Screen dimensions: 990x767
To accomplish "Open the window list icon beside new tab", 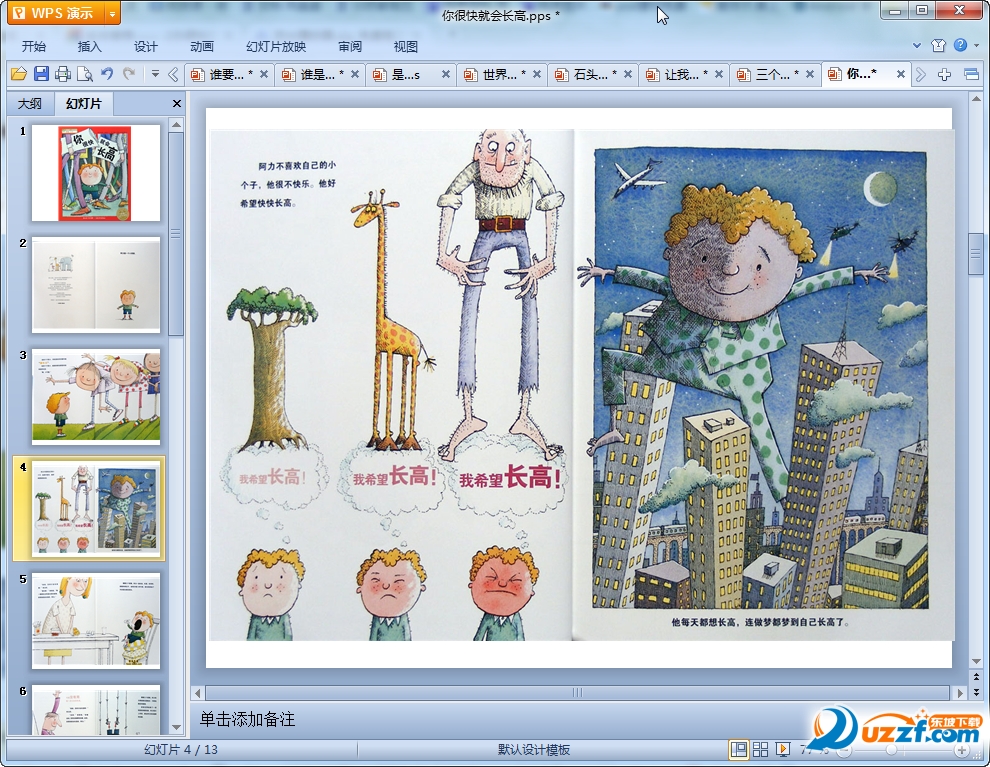I will 971,74.
